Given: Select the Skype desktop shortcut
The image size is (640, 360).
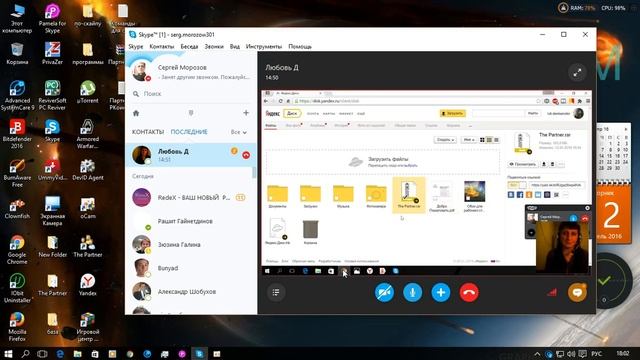Looking at the screenshot, I should (52, 131).
